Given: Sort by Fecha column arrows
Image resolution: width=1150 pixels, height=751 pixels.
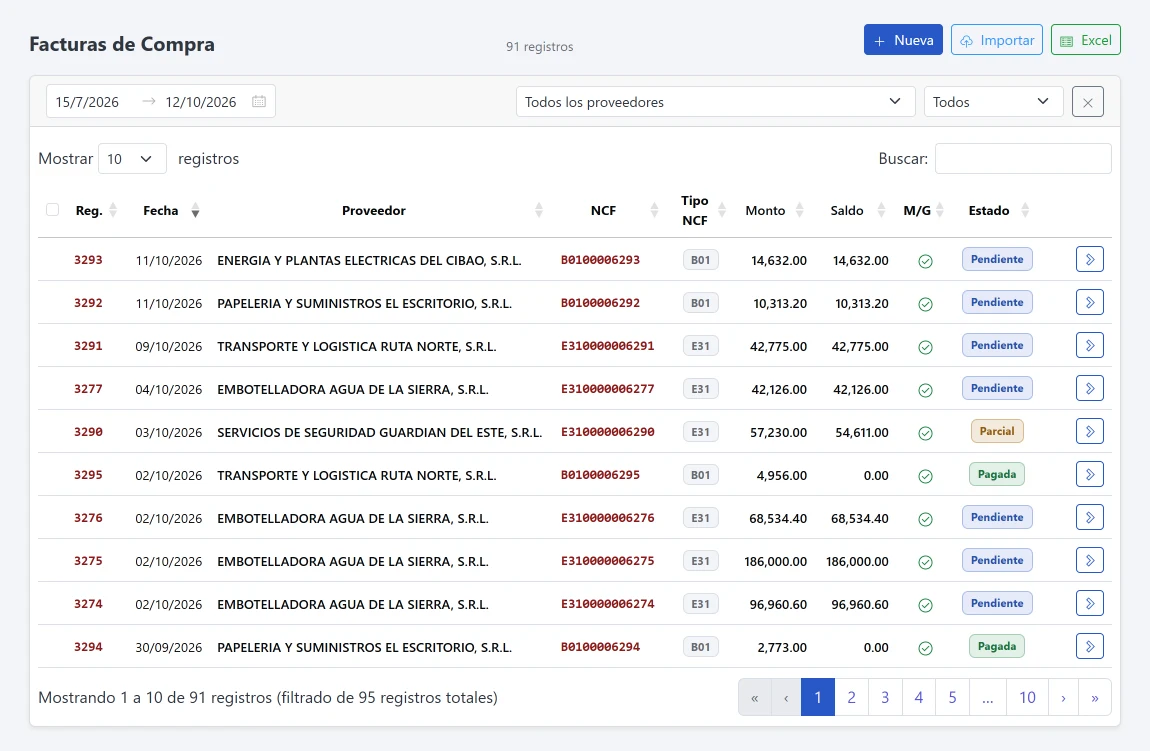Looking at the screenshot, I should [x=195, y=210].
